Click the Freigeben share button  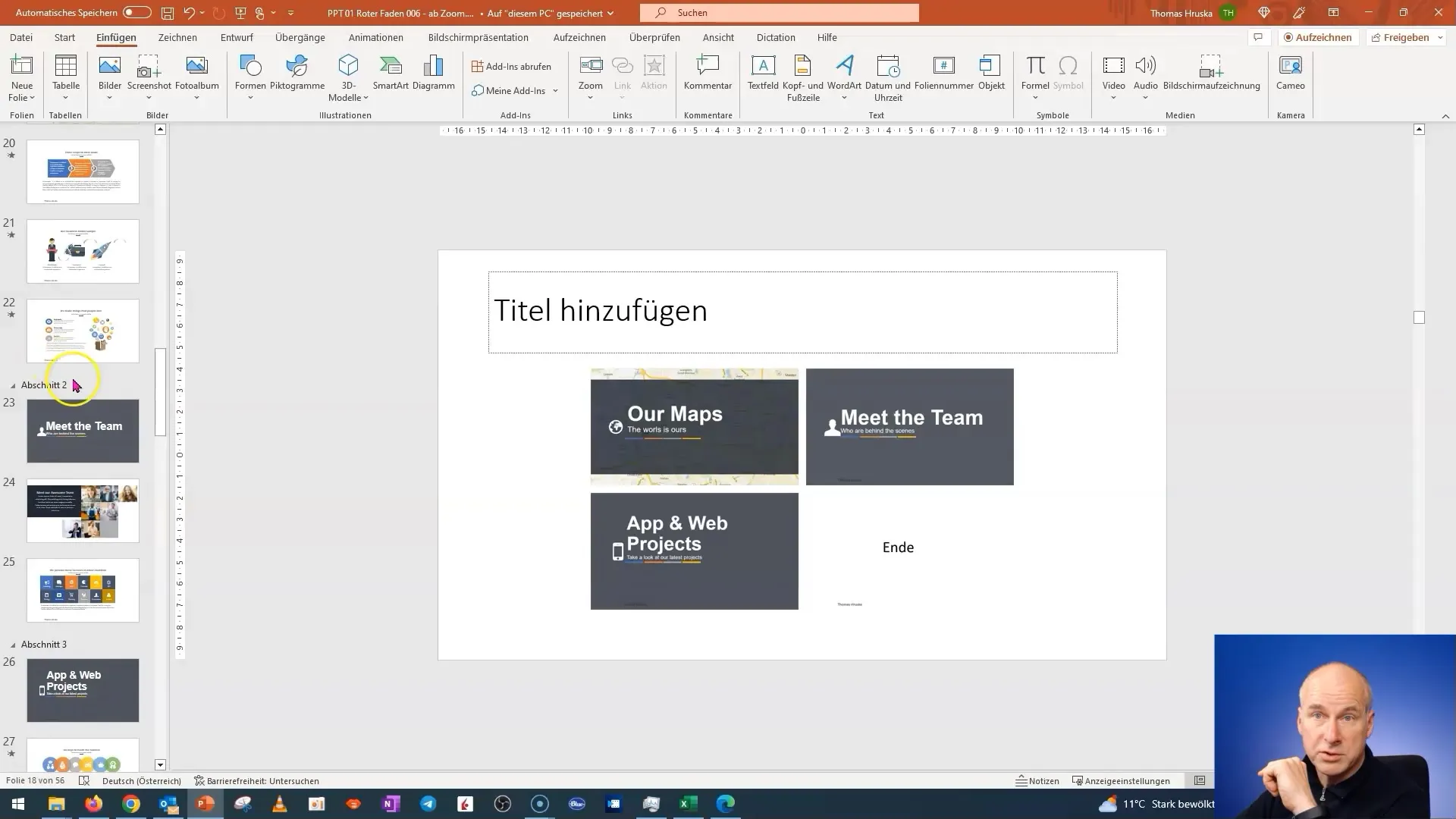point(1400,37)
